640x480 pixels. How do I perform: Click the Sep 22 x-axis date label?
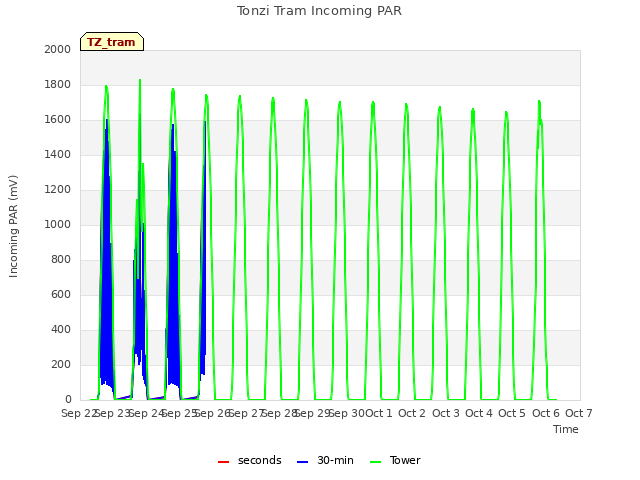click(79, 413)
